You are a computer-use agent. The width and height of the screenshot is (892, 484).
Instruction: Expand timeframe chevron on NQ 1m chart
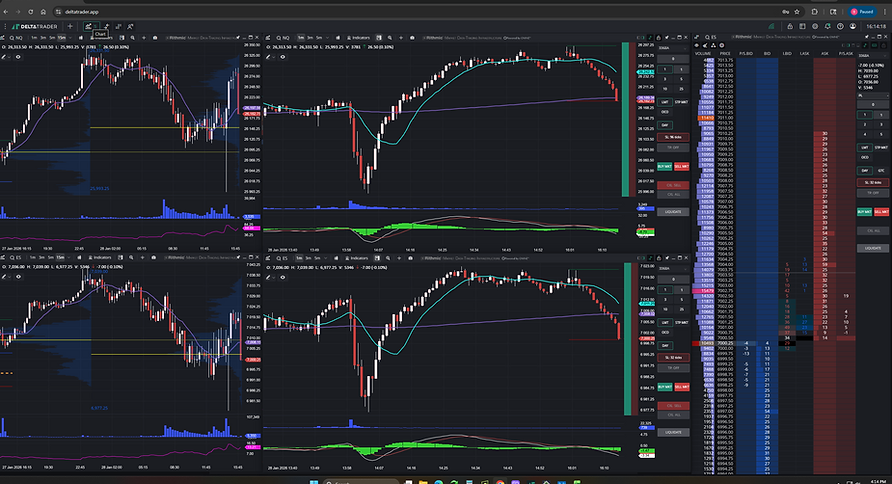tap(327, 38)
